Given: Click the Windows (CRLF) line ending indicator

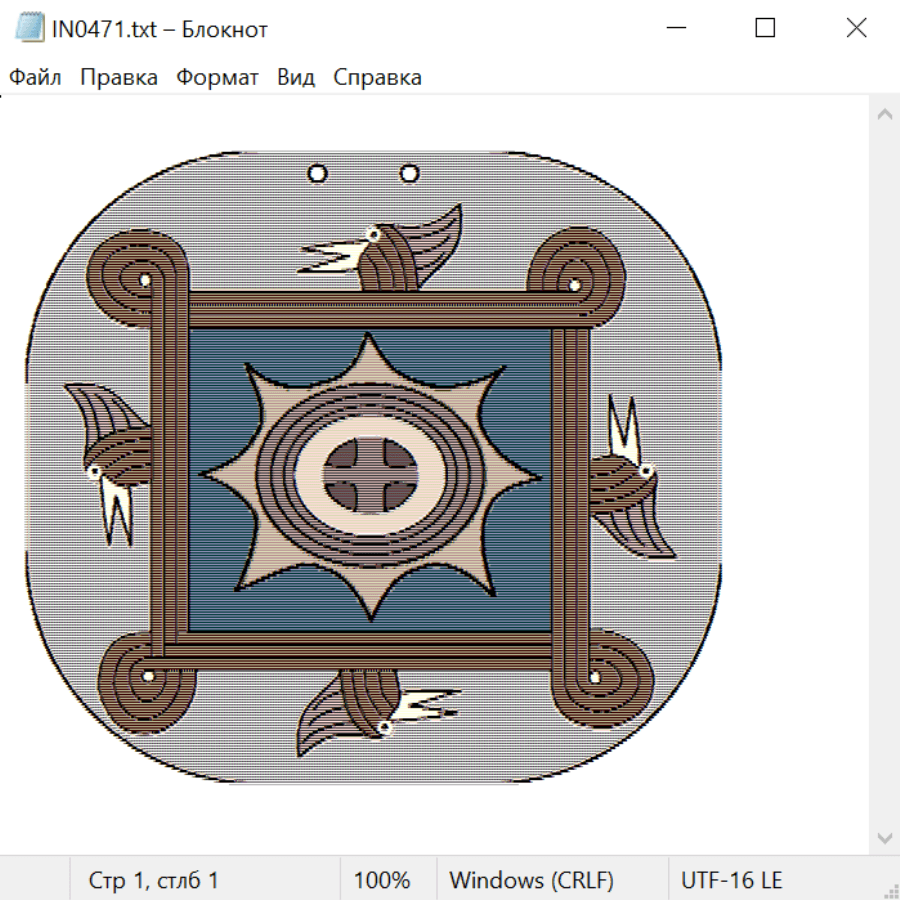Looking at the screenshot, I should coord(531,881).
